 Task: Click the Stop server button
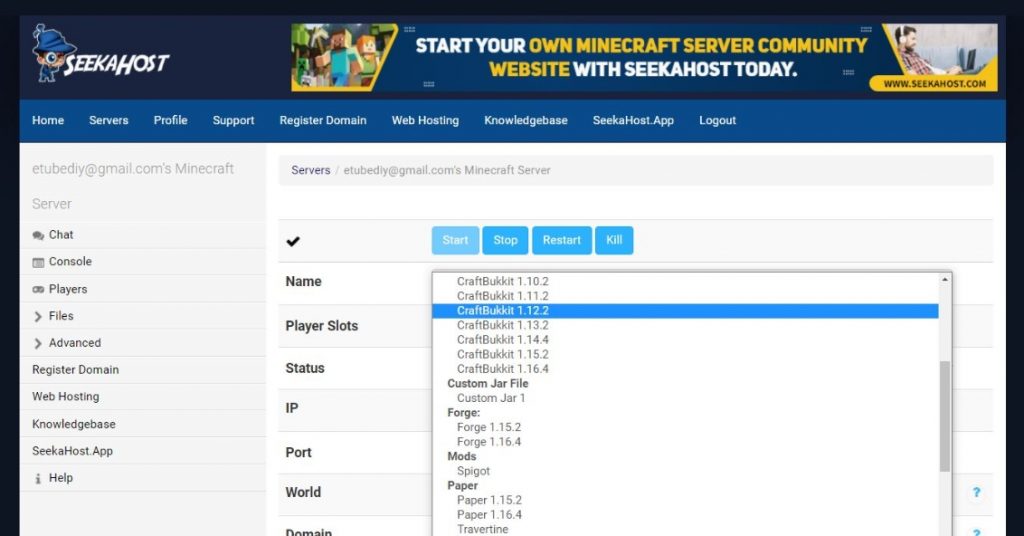click(x=505, y=240)
